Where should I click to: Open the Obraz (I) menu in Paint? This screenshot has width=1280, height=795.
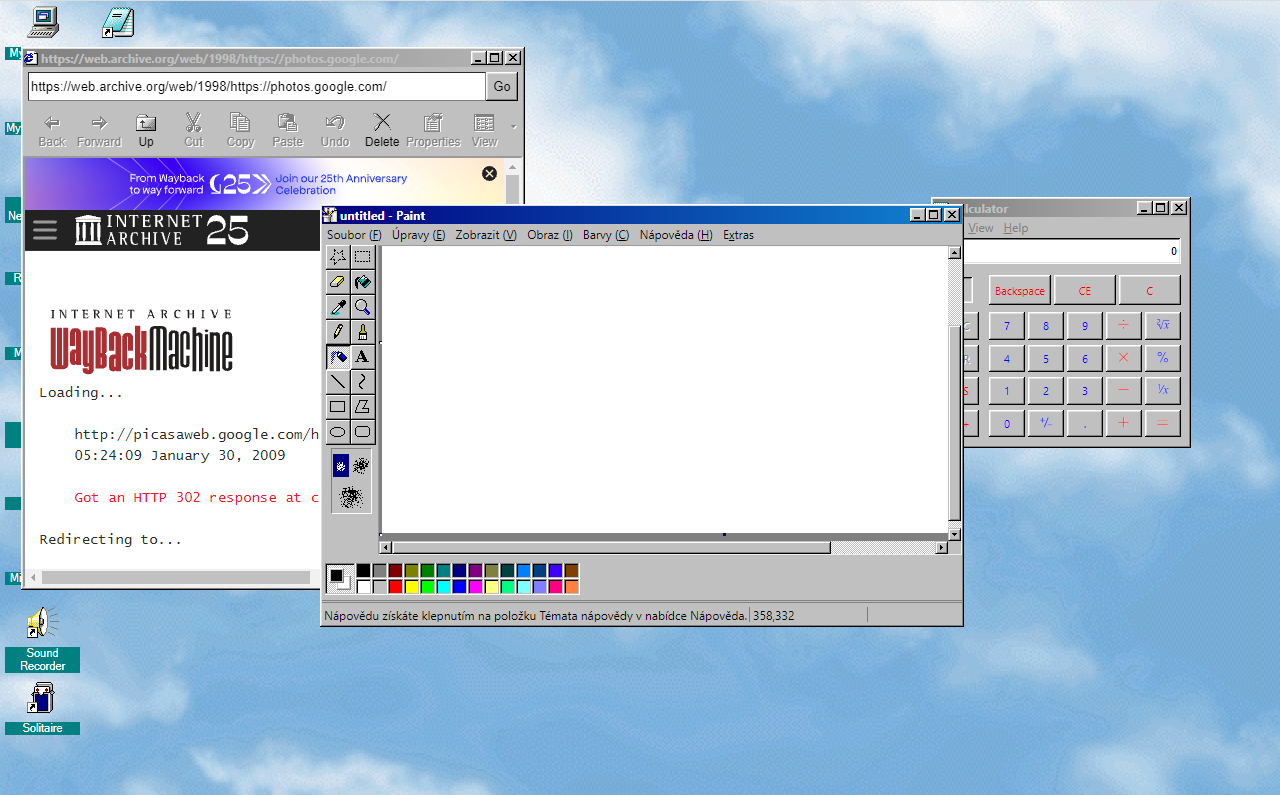pyautogui.click(x=550, y=235)
